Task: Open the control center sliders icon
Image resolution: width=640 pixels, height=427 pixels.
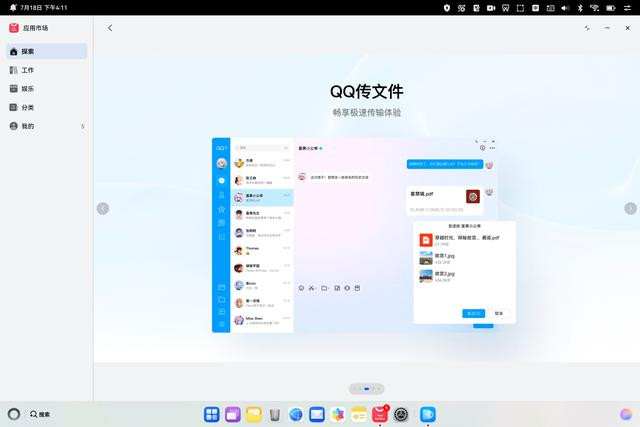Action: pyautogui.click(x=627, y=8)
